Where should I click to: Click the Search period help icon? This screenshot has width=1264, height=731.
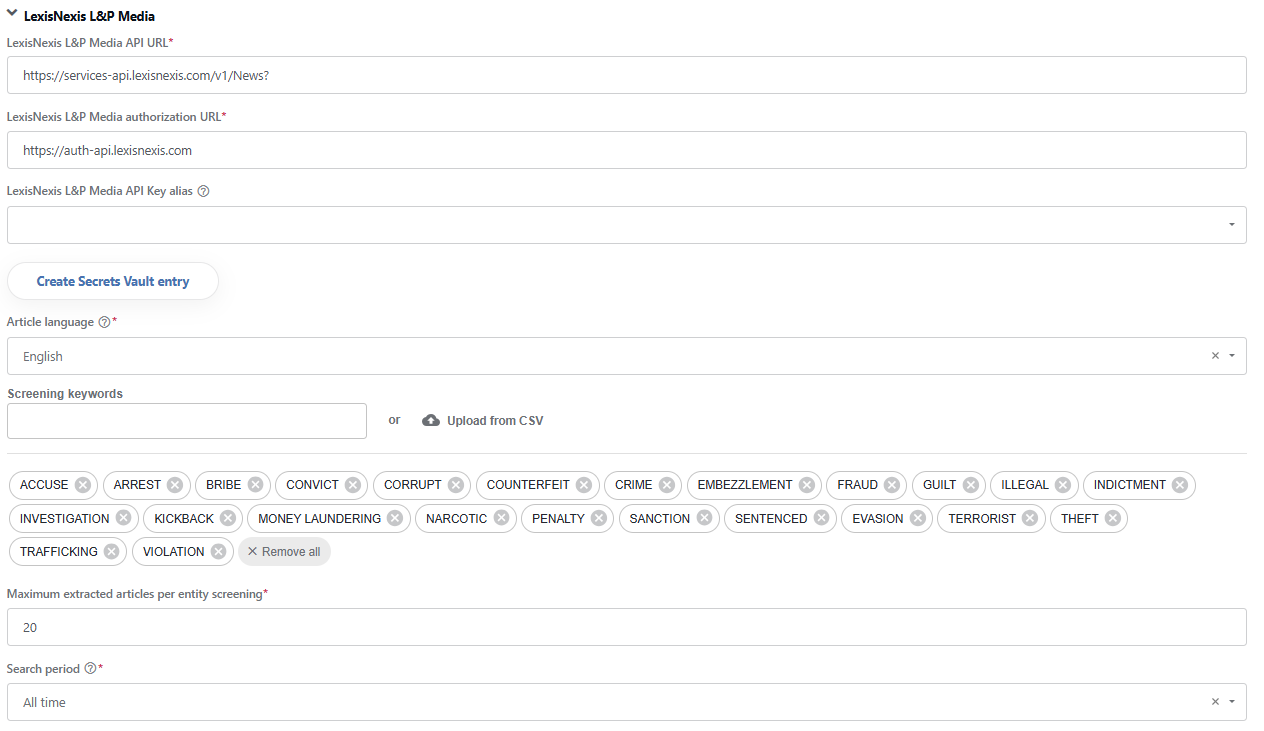tap(91, 668)
